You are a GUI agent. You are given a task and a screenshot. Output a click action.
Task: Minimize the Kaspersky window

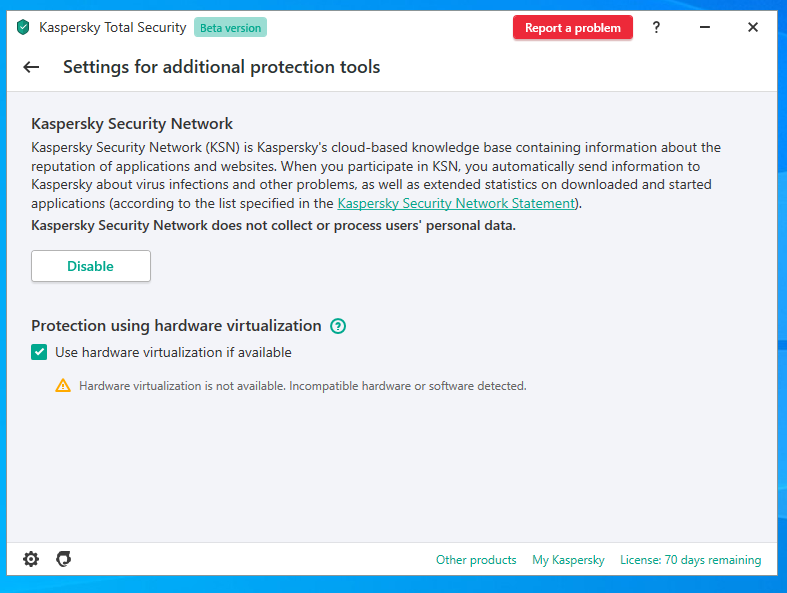pos(705,28)
